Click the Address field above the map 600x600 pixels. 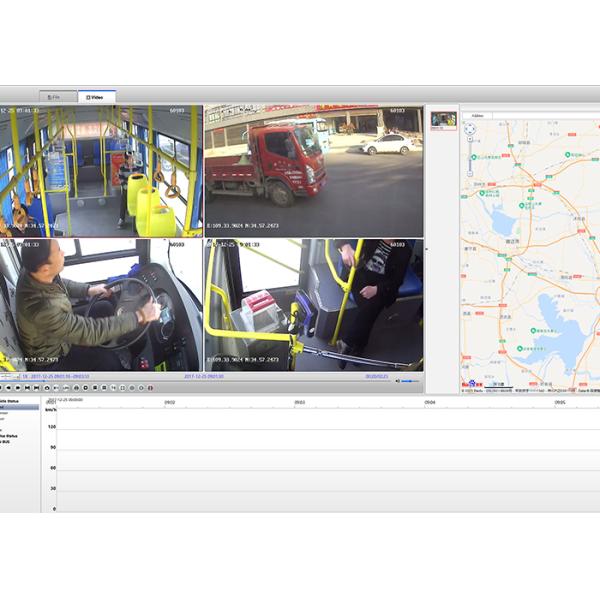[478, 115]
